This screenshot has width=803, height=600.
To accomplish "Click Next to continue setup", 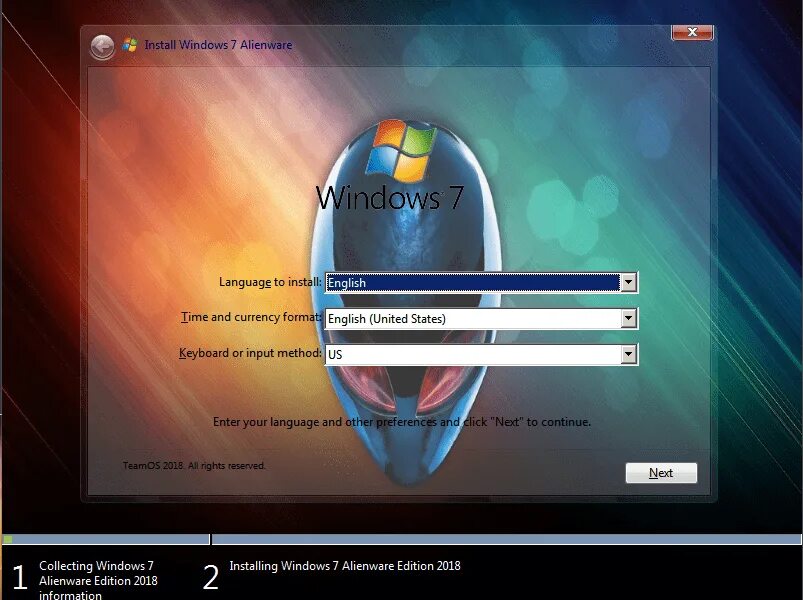I will click(x=661, y=473).
